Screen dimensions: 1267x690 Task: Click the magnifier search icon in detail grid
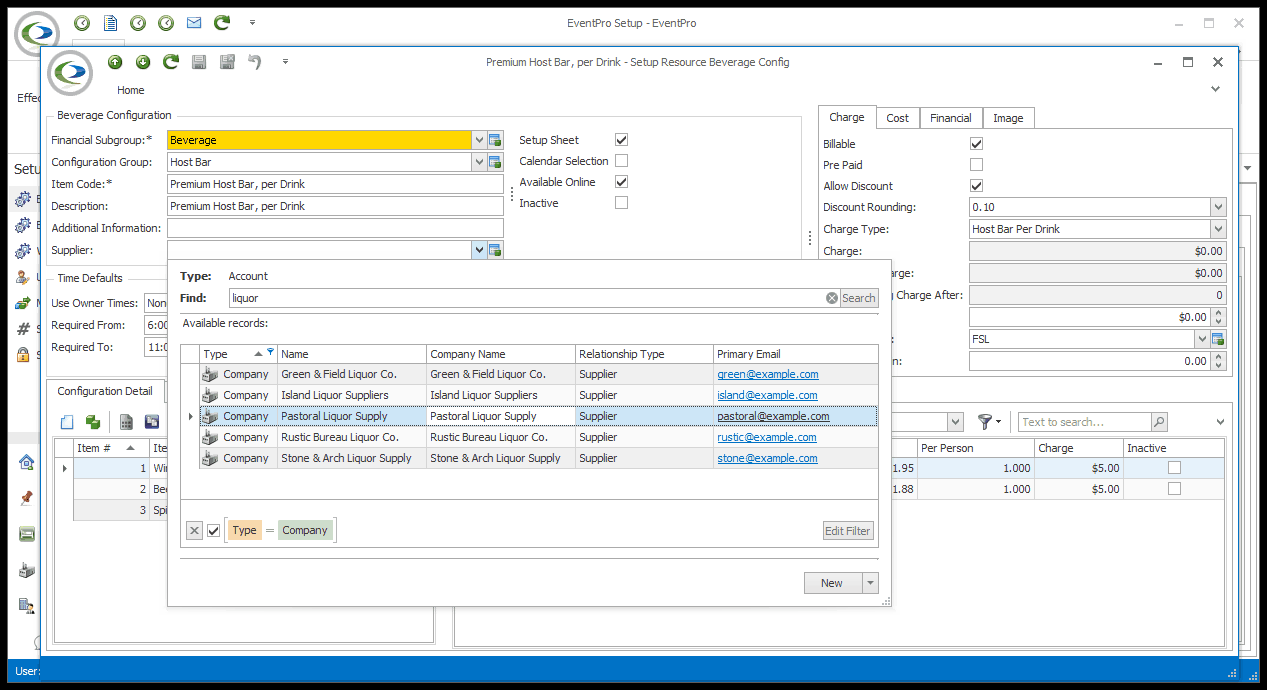click(x=1159, y=422)
